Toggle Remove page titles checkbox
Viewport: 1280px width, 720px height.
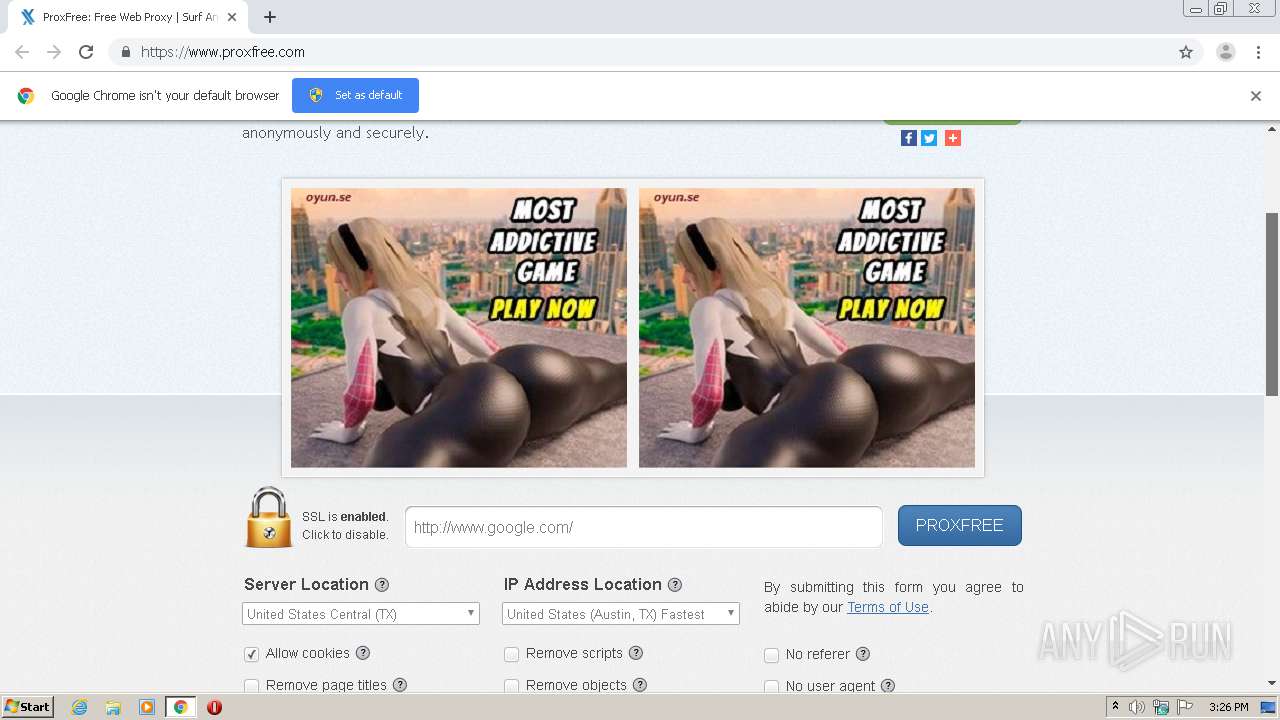click(252, 686)
